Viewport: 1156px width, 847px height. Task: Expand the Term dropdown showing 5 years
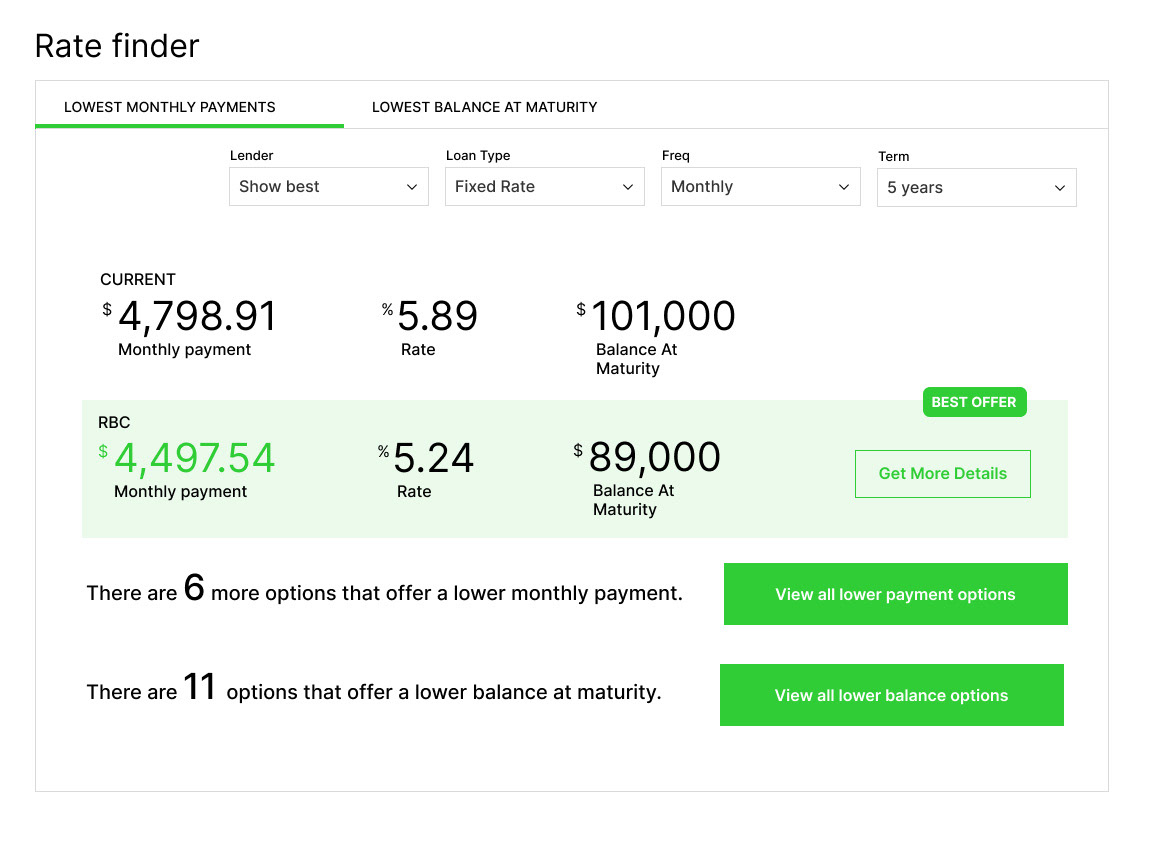[x=977, y=187]
